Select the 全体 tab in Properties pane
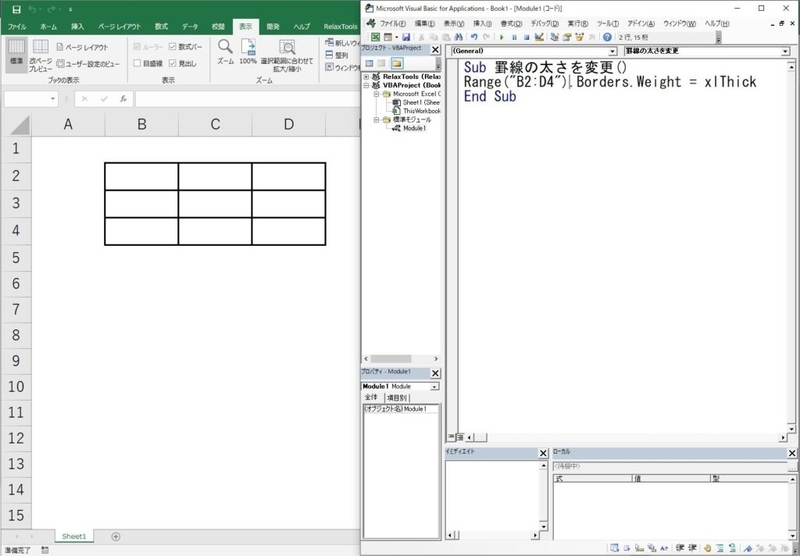The image size is (800, 556). (371, 397)
